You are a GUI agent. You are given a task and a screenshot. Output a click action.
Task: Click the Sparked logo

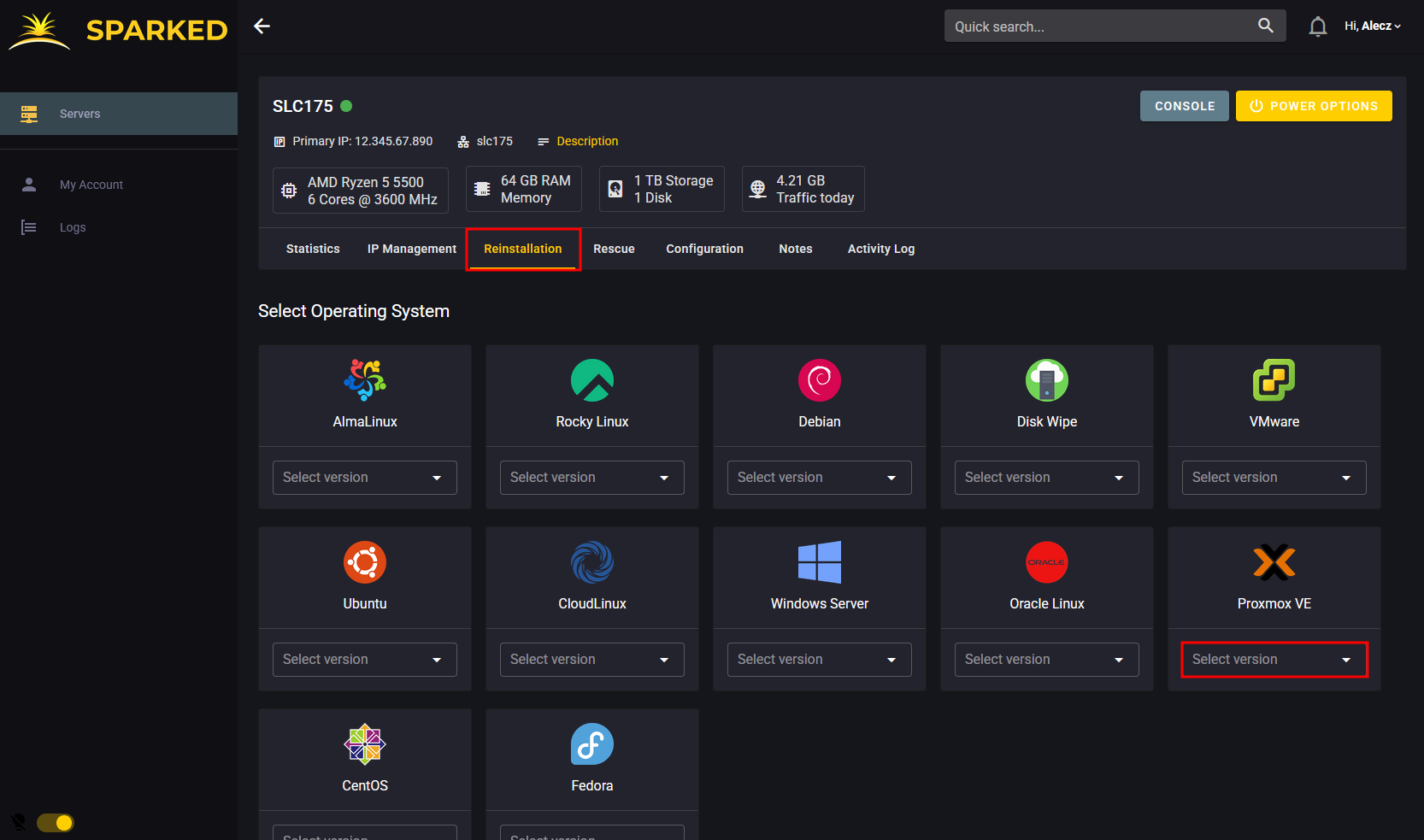[118, 31]
